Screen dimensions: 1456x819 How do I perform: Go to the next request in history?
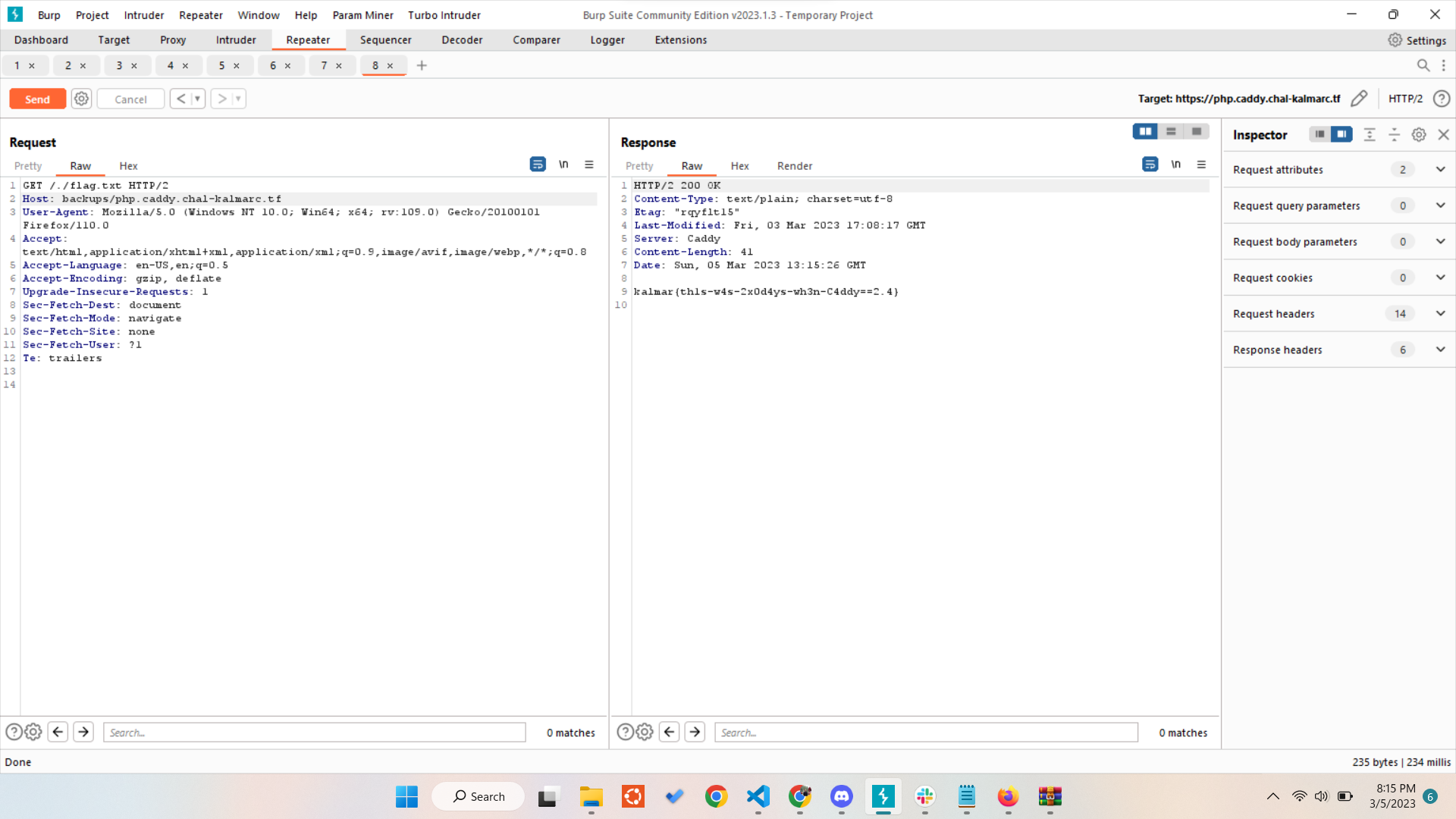(221, 99)
